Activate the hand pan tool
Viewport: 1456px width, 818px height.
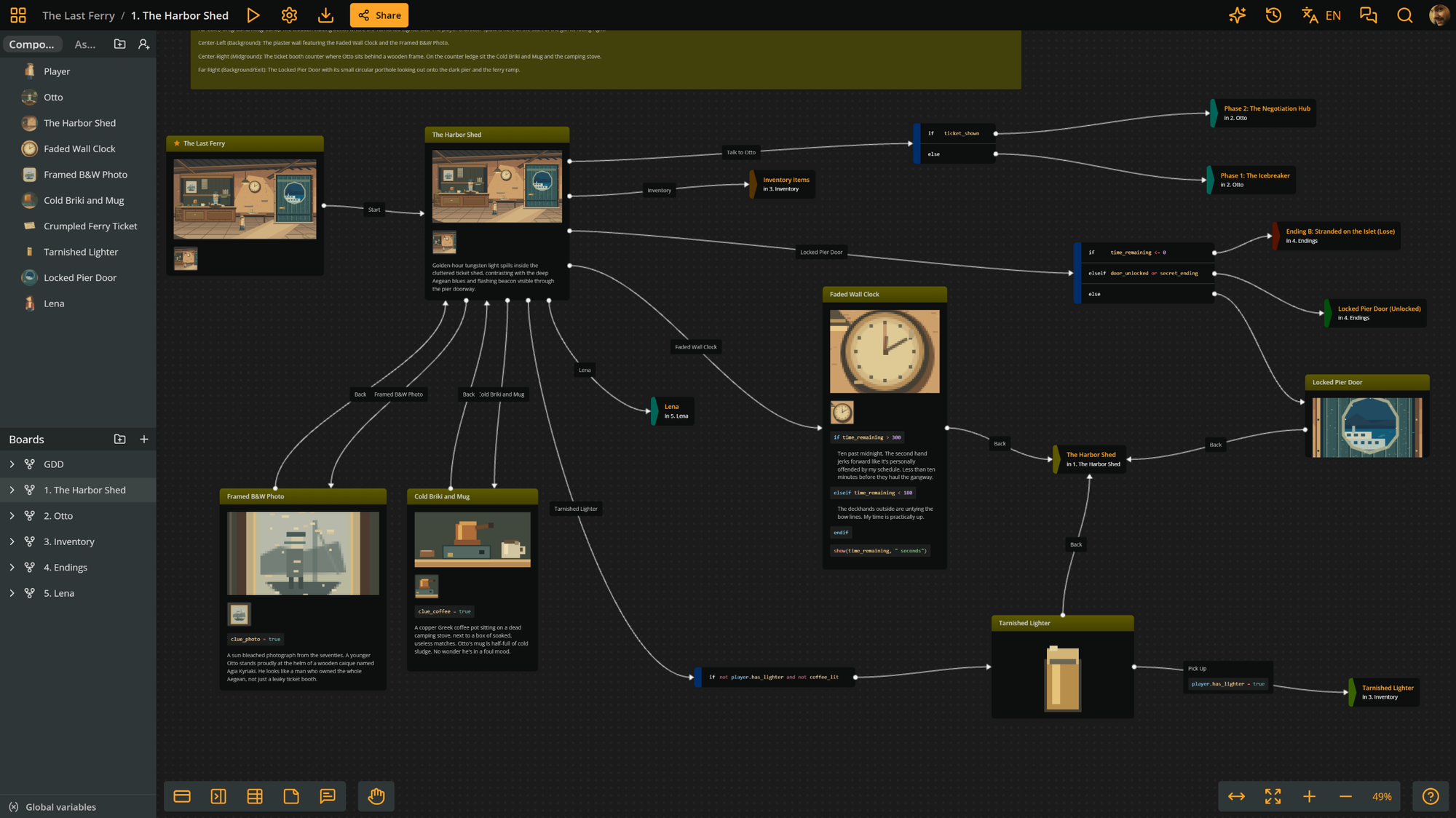376,796
